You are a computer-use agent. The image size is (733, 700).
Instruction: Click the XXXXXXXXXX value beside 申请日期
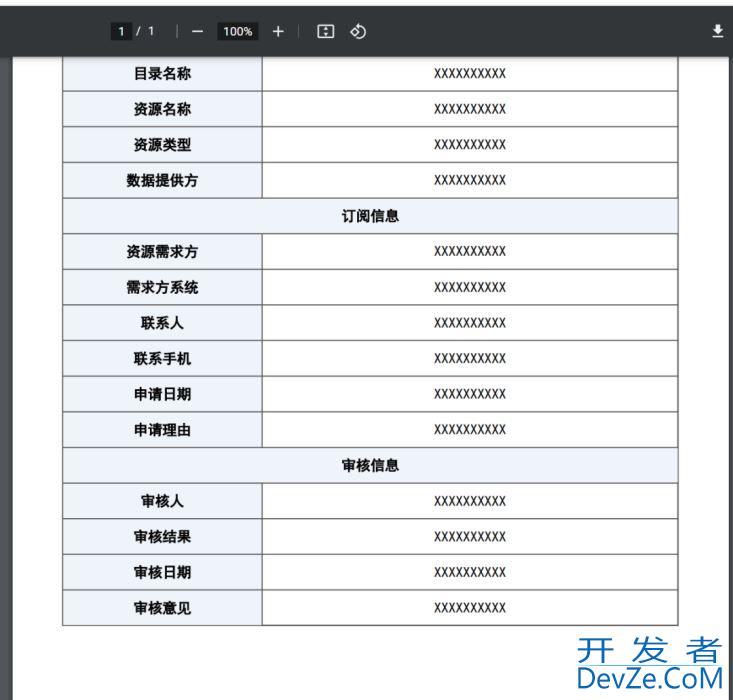[x=470, y=394]
